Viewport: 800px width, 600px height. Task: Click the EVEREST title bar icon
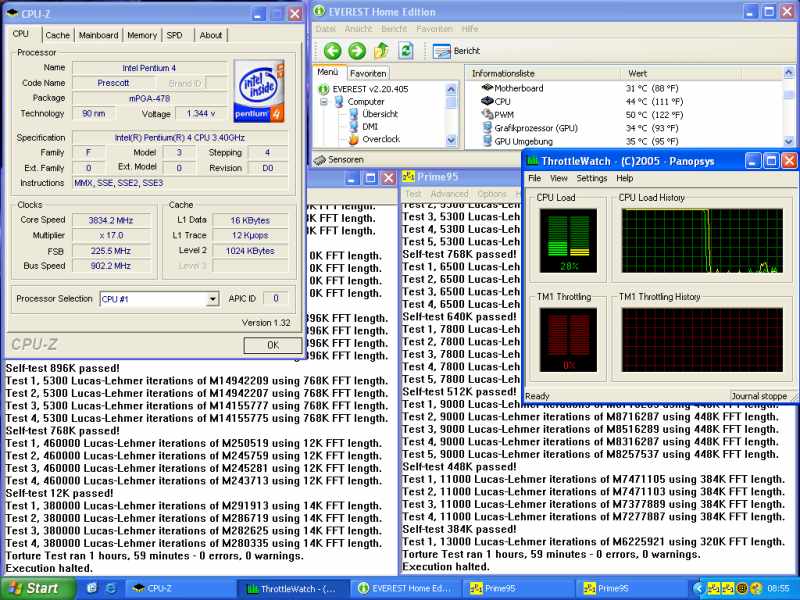(x=319, y=11)
